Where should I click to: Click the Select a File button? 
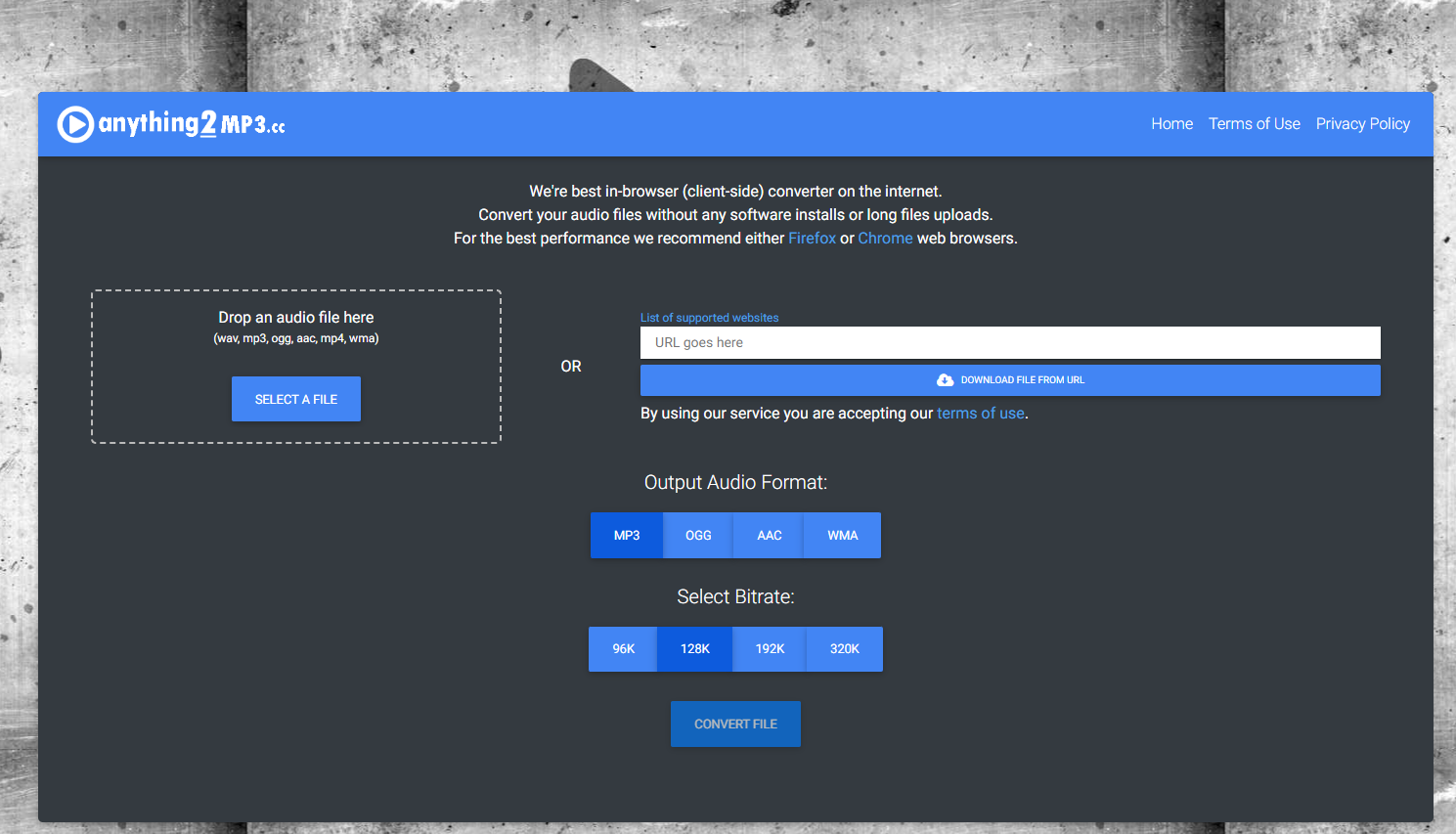click(296, 399)
